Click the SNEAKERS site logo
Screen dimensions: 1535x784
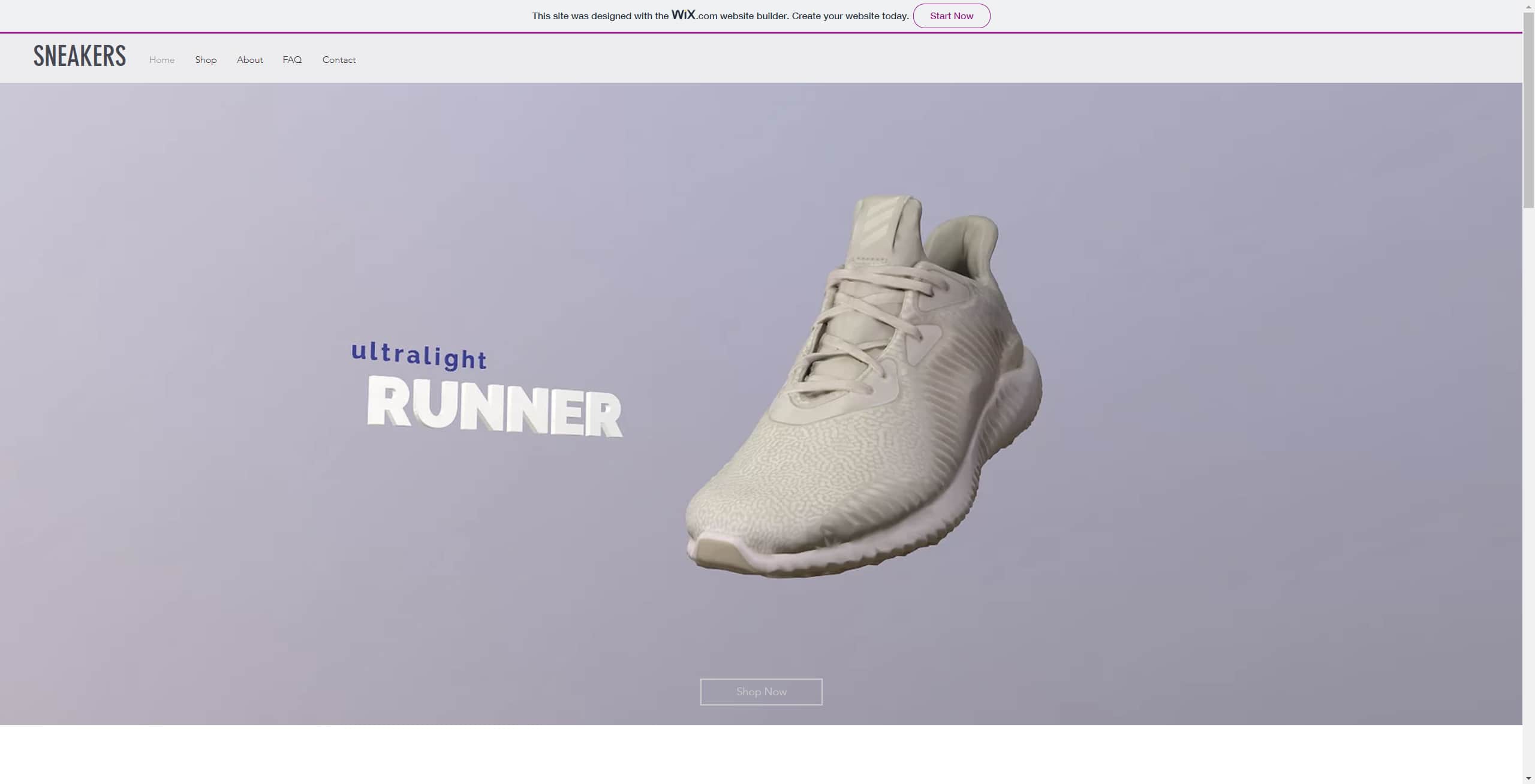tap(80, 56)
